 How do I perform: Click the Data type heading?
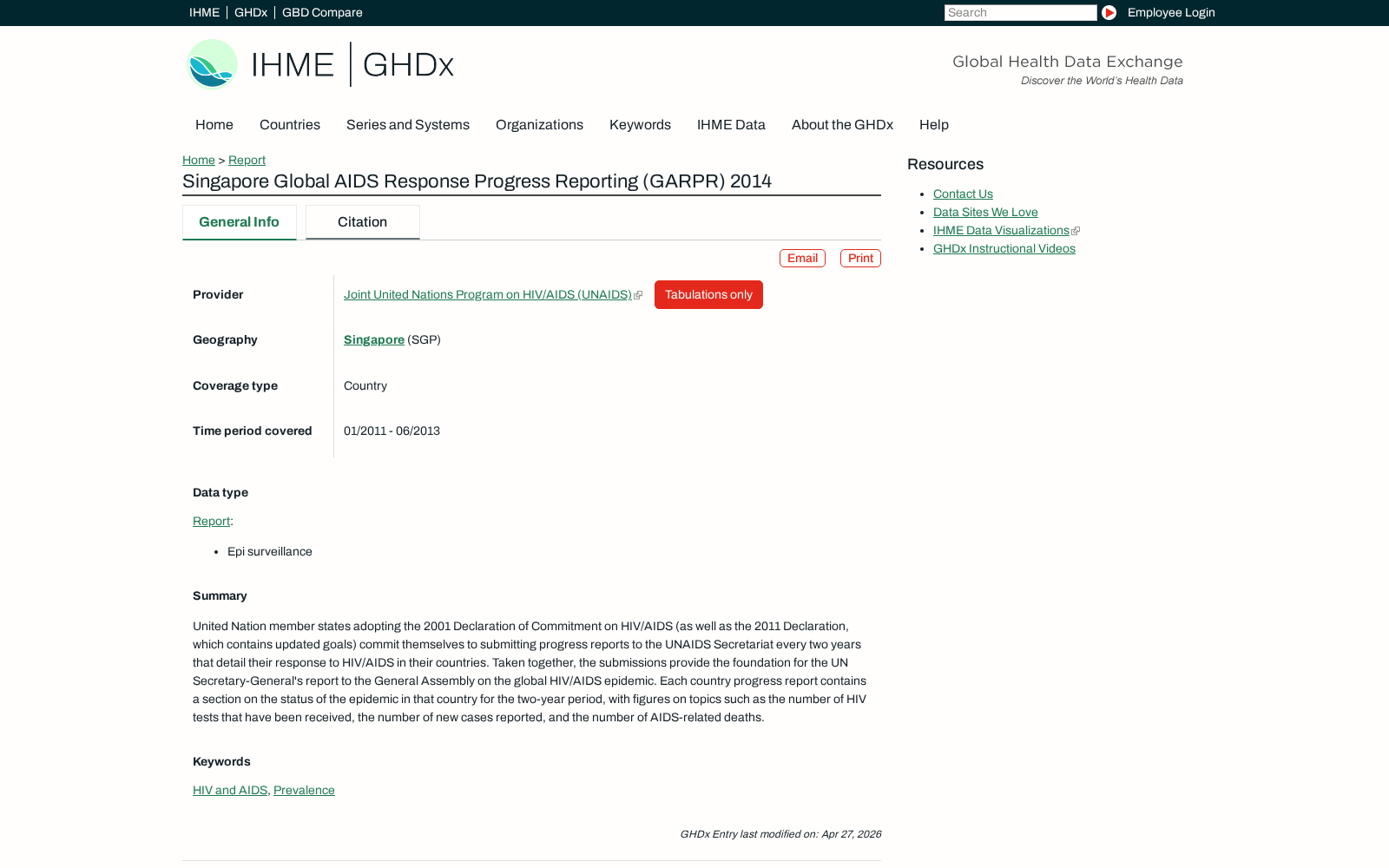click(221, 493)
